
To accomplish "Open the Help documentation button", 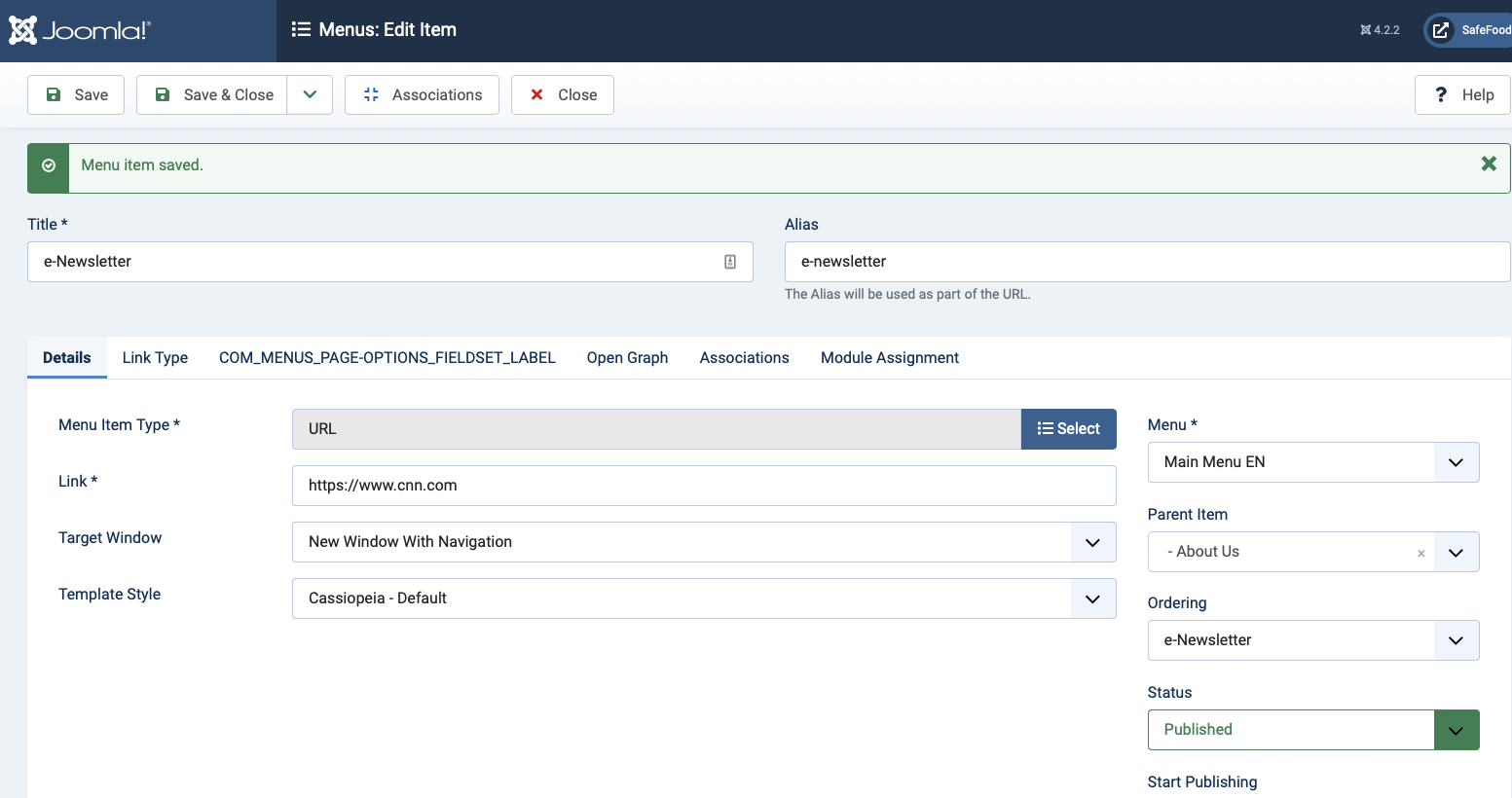I will click(1461, 95).
